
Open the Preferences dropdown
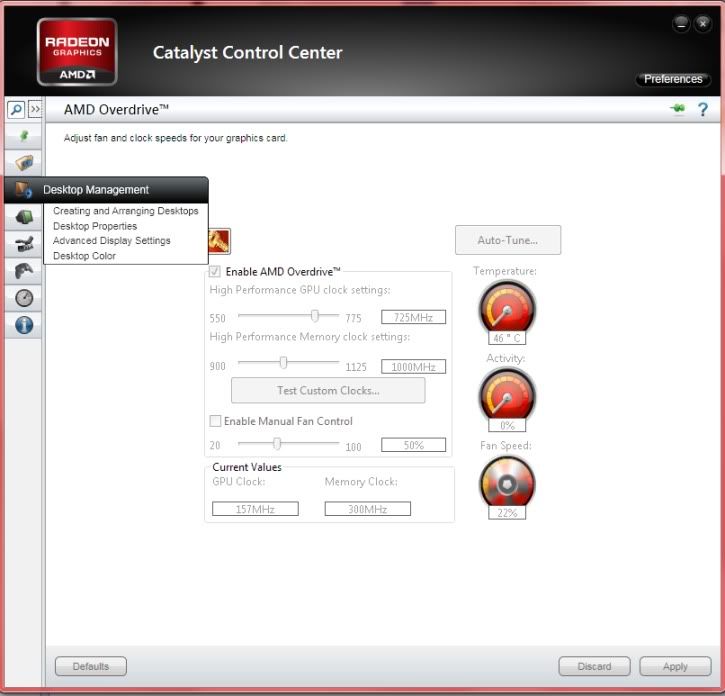(673, 79)
